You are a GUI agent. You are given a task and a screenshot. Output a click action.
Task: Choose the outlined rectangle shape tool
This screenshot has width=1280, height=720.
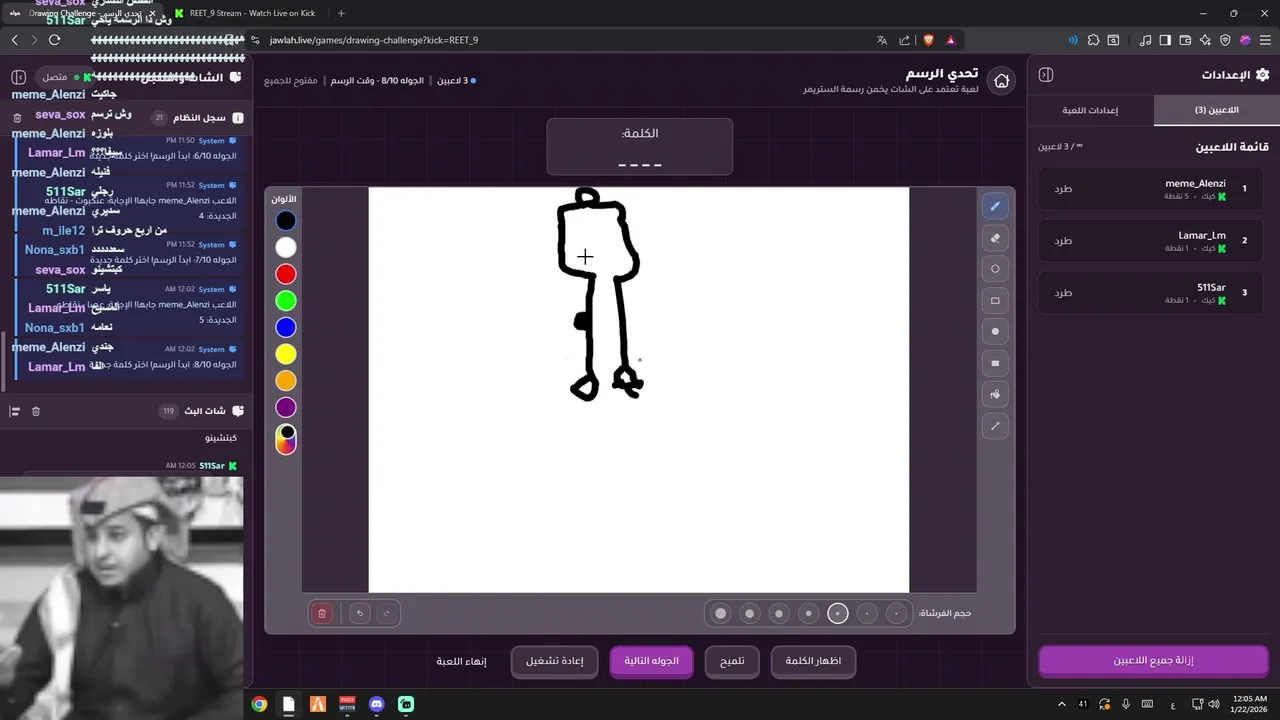coord(995,300)
